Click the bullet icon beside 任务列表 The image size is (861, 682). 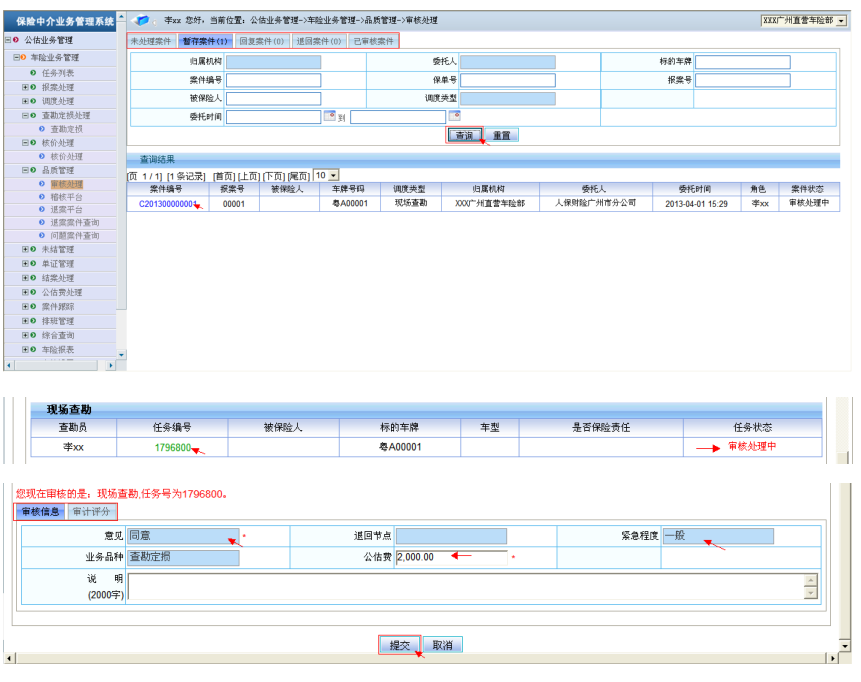33,72
